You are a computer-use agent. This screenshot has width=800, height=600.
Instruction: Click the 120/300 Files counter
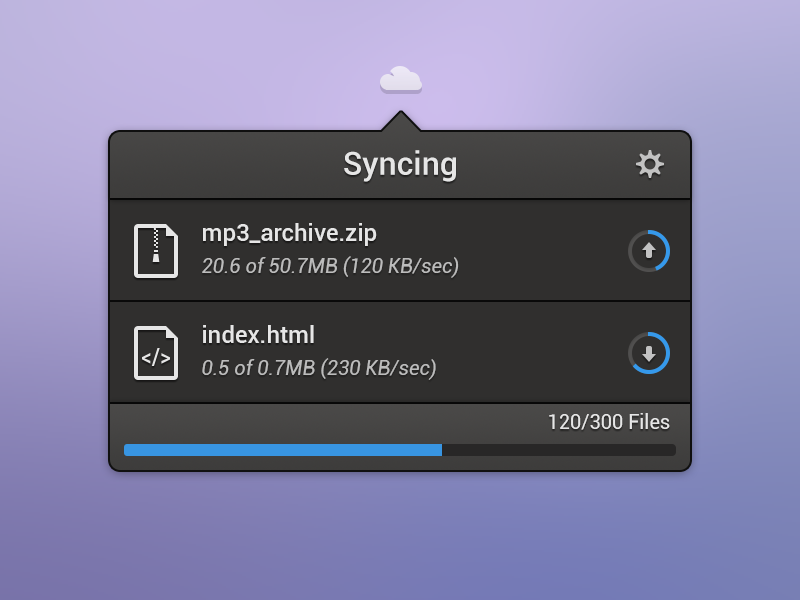[x=608, y=422]
